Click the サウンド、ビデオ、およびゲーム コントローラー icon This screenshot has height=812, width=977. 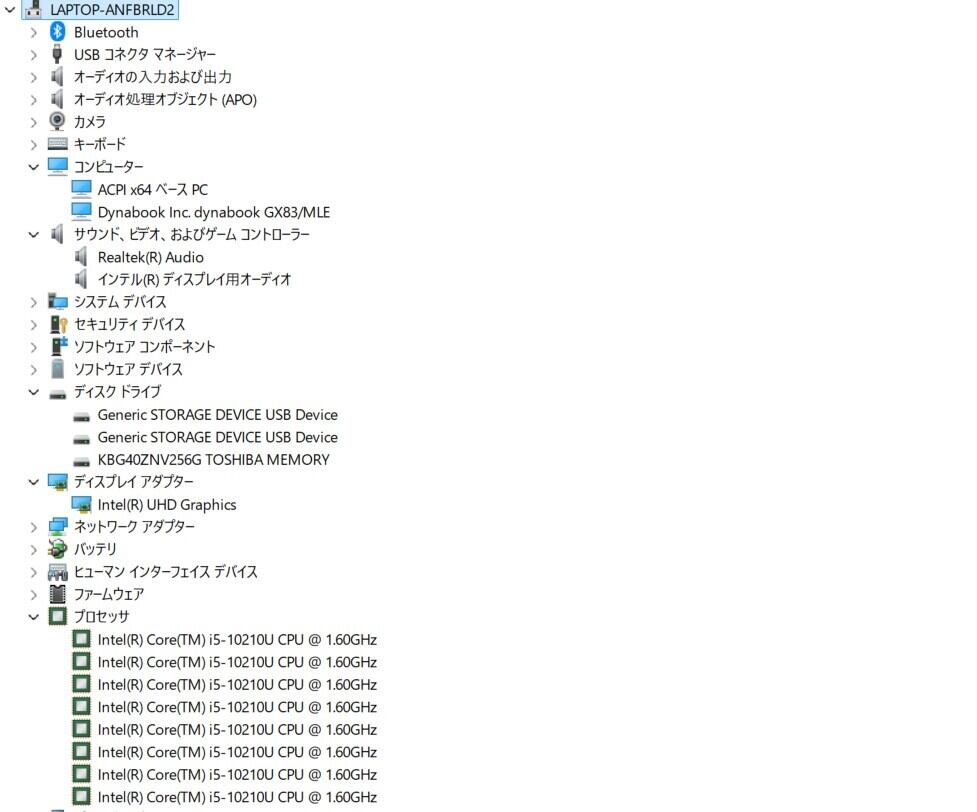[x=57, y=234]
